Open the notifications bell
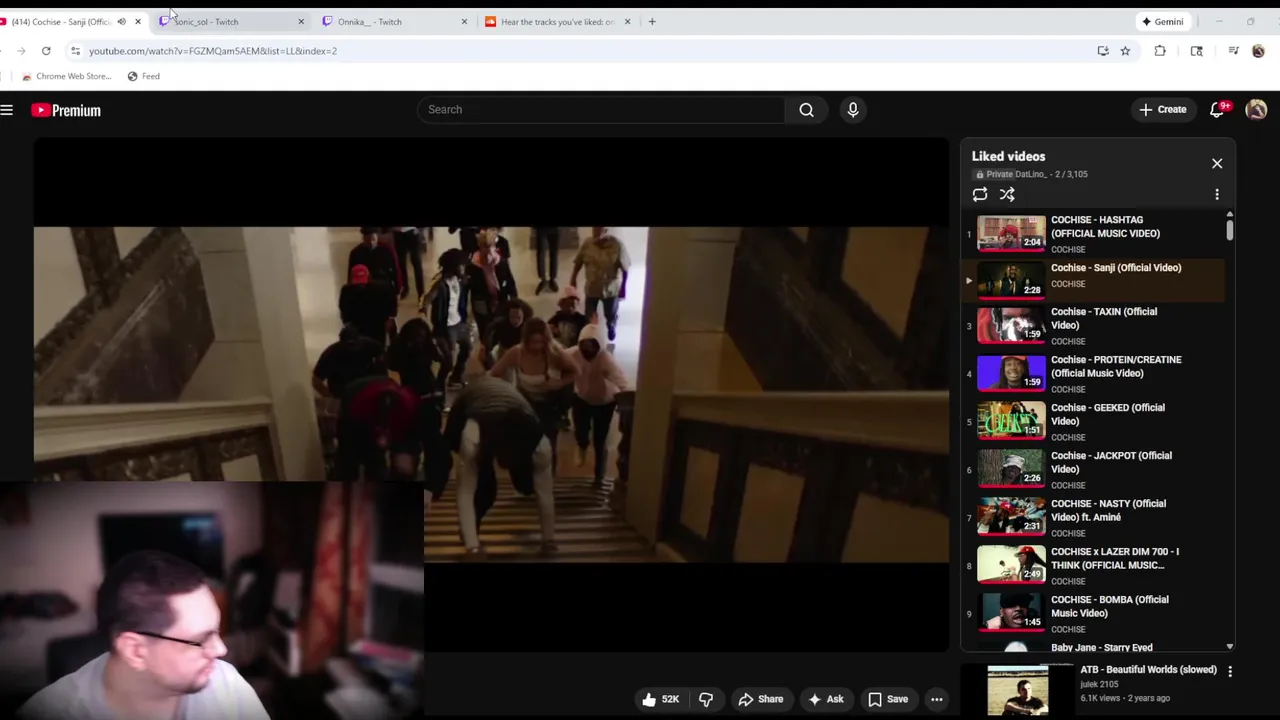This screenshot has width=1280, height=720. point(1217,110)
